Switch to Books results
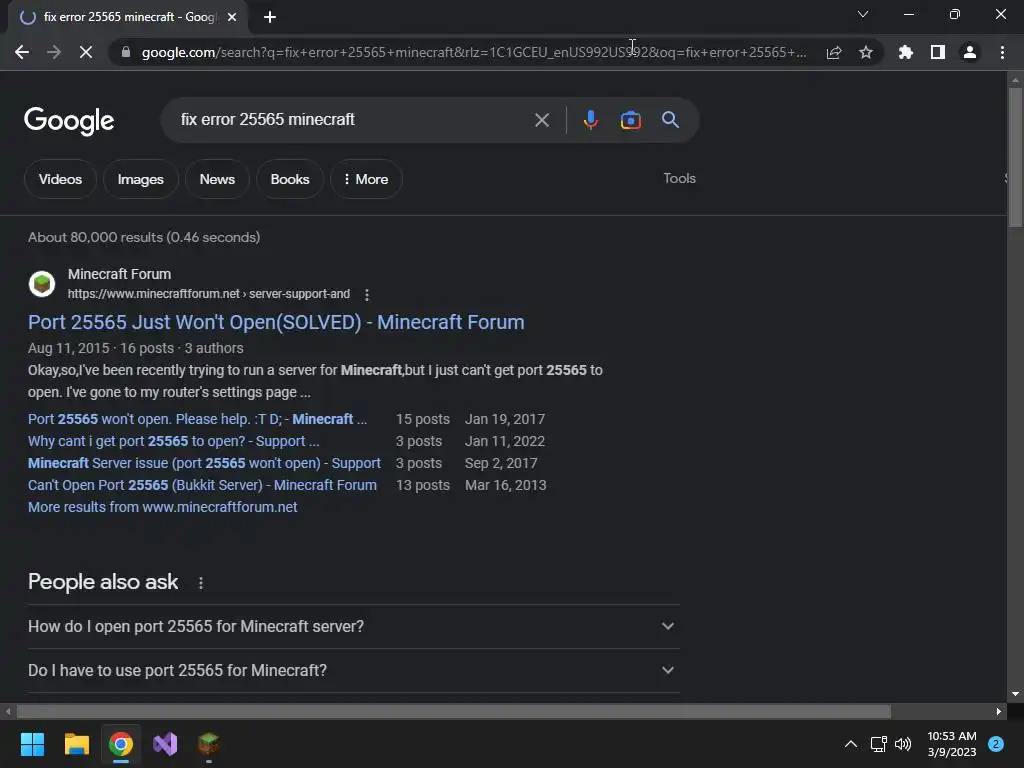The image size is (1024, 768). 290,179
